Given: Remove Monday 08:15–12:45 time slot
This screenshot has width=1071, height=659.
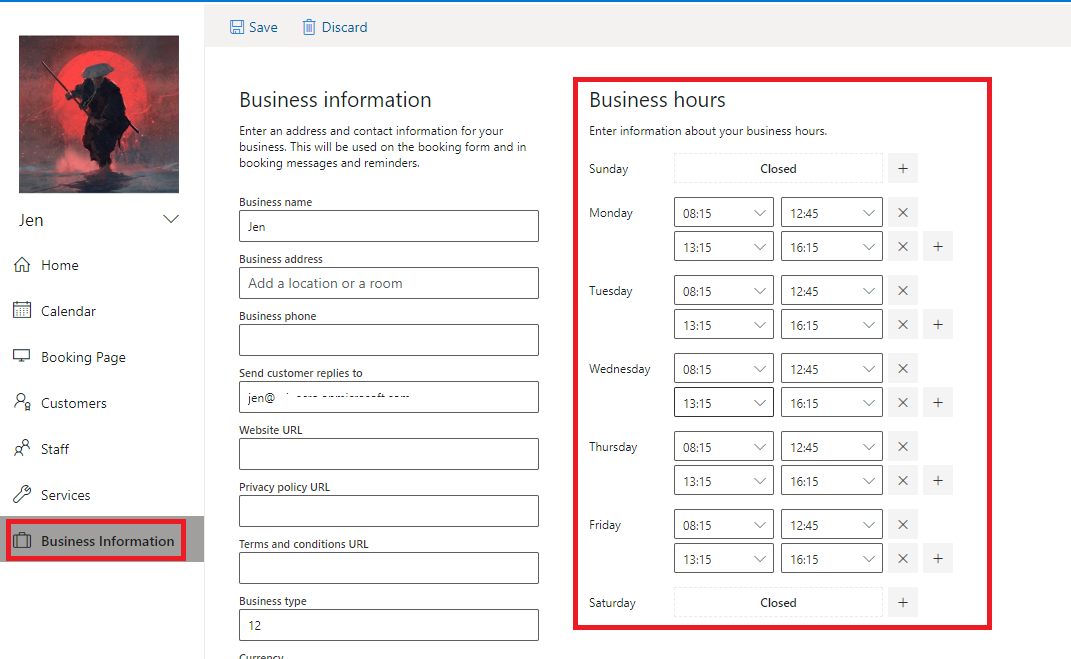Looking at the screenshot, I should (x=903, y=212).
